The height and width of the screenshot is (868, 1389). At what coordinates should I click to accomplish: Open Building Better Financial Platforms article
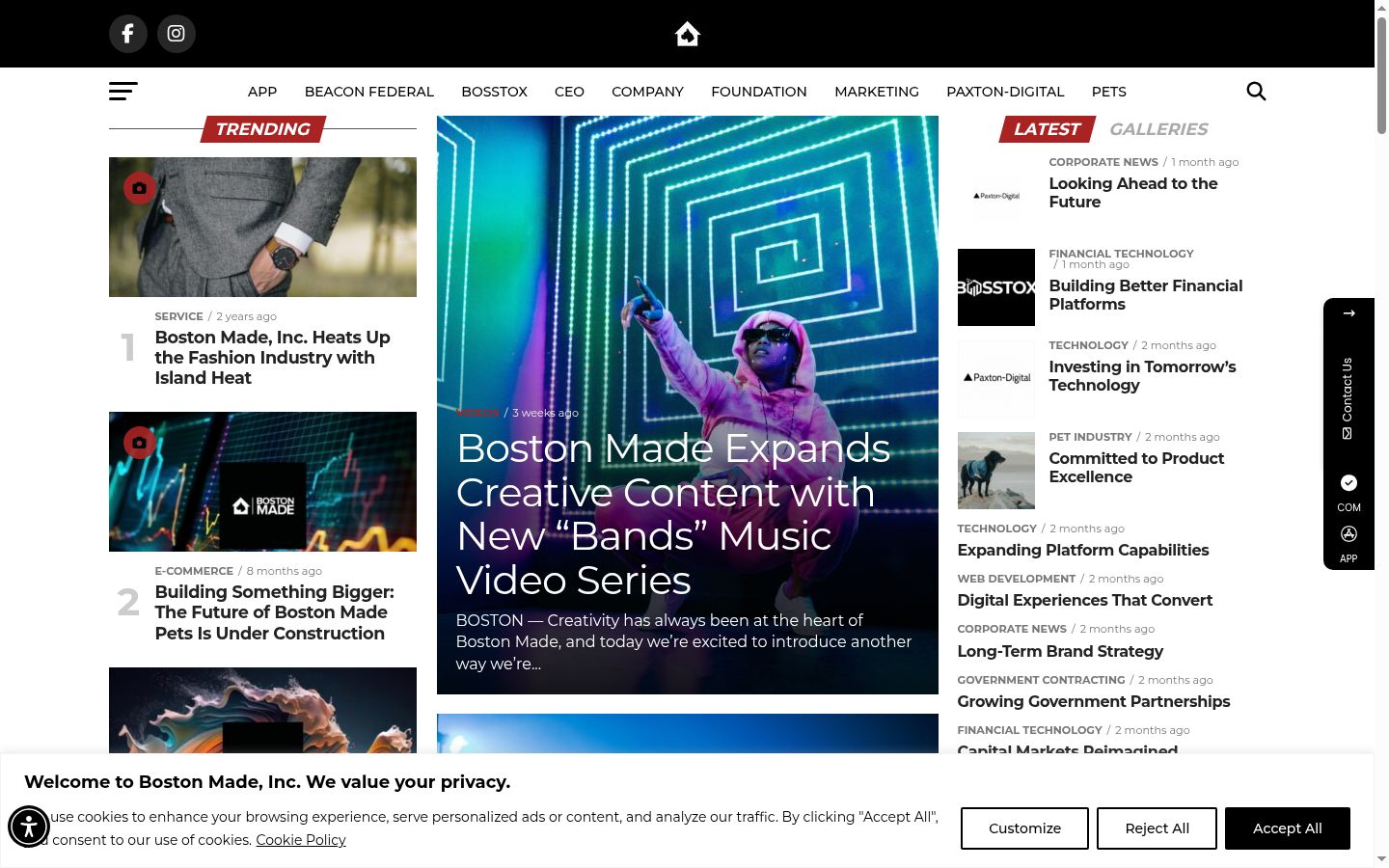pos(1146,295)
